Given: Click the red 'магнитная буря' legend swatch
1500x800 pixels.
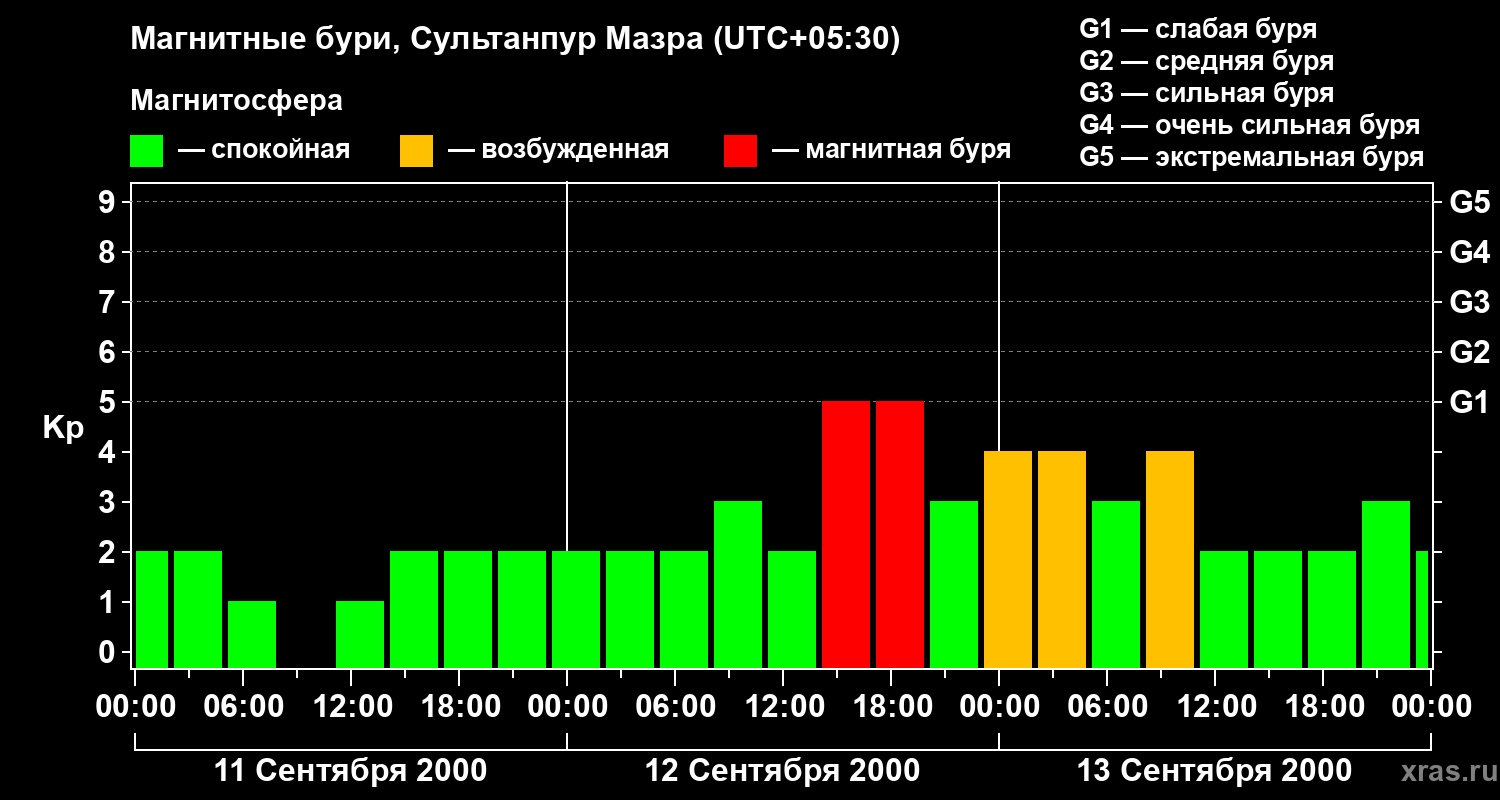Looking at the screenshot, I should click(x=741, y=151).
